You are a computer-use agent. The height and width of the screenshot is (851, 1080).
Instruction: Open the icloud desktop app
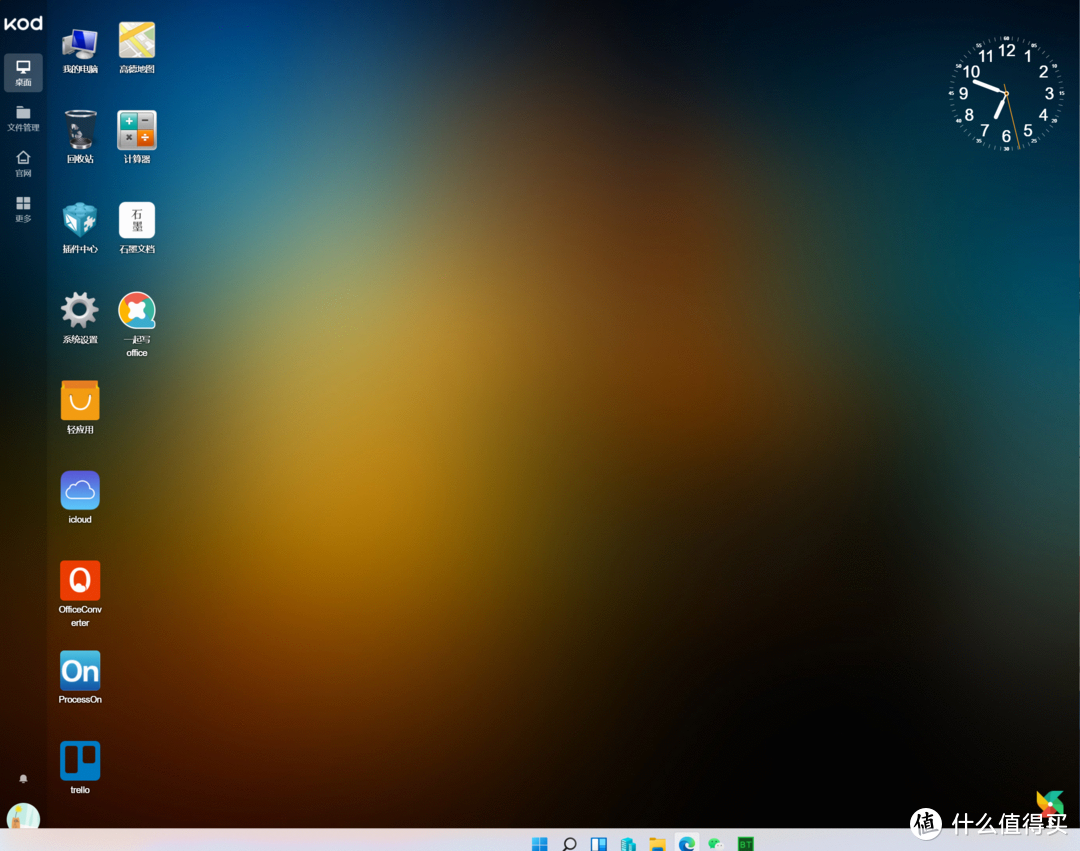(x=79, y=490)
